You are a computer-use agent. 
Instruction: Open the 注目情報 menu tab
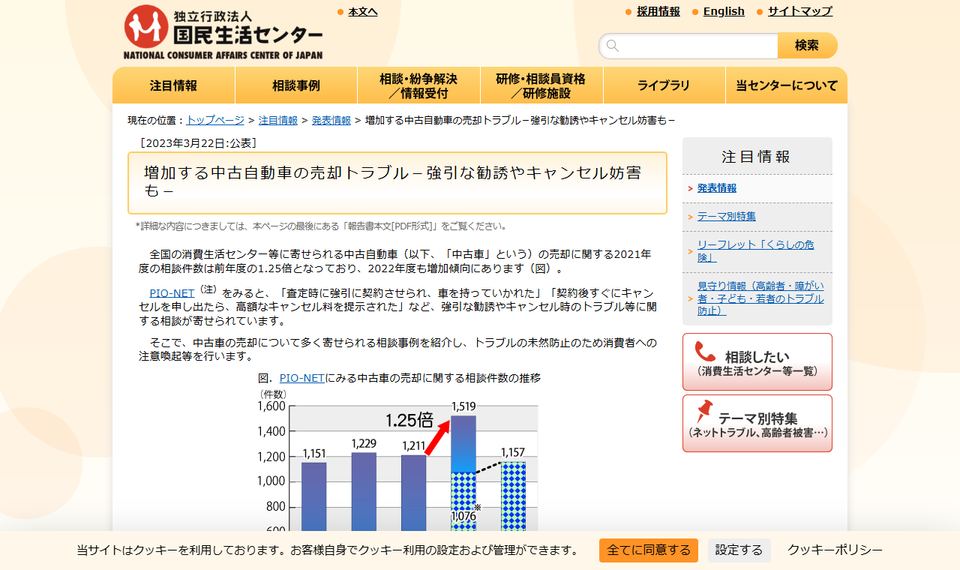(x=173, y=86)
